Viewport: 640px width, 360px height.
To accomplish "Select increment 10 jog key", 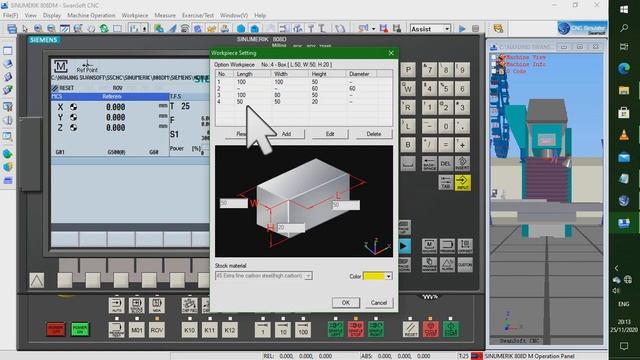I will [x=282, y=329].
